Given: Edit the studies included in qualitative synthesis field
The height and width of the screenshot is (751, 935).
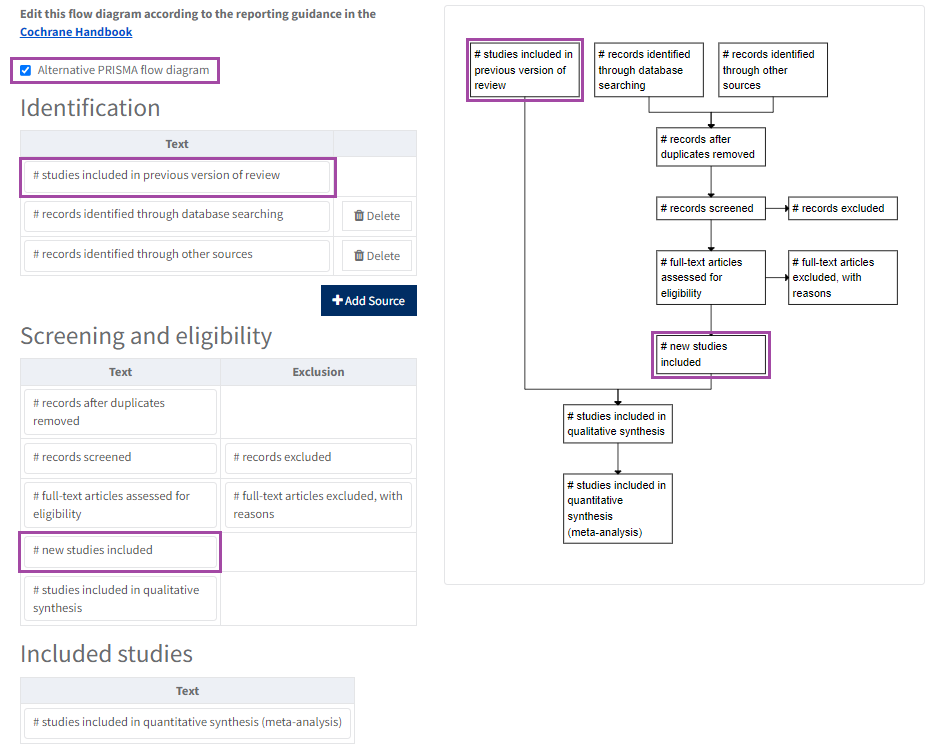Looking at the screenshot, I should coord(120,599).
